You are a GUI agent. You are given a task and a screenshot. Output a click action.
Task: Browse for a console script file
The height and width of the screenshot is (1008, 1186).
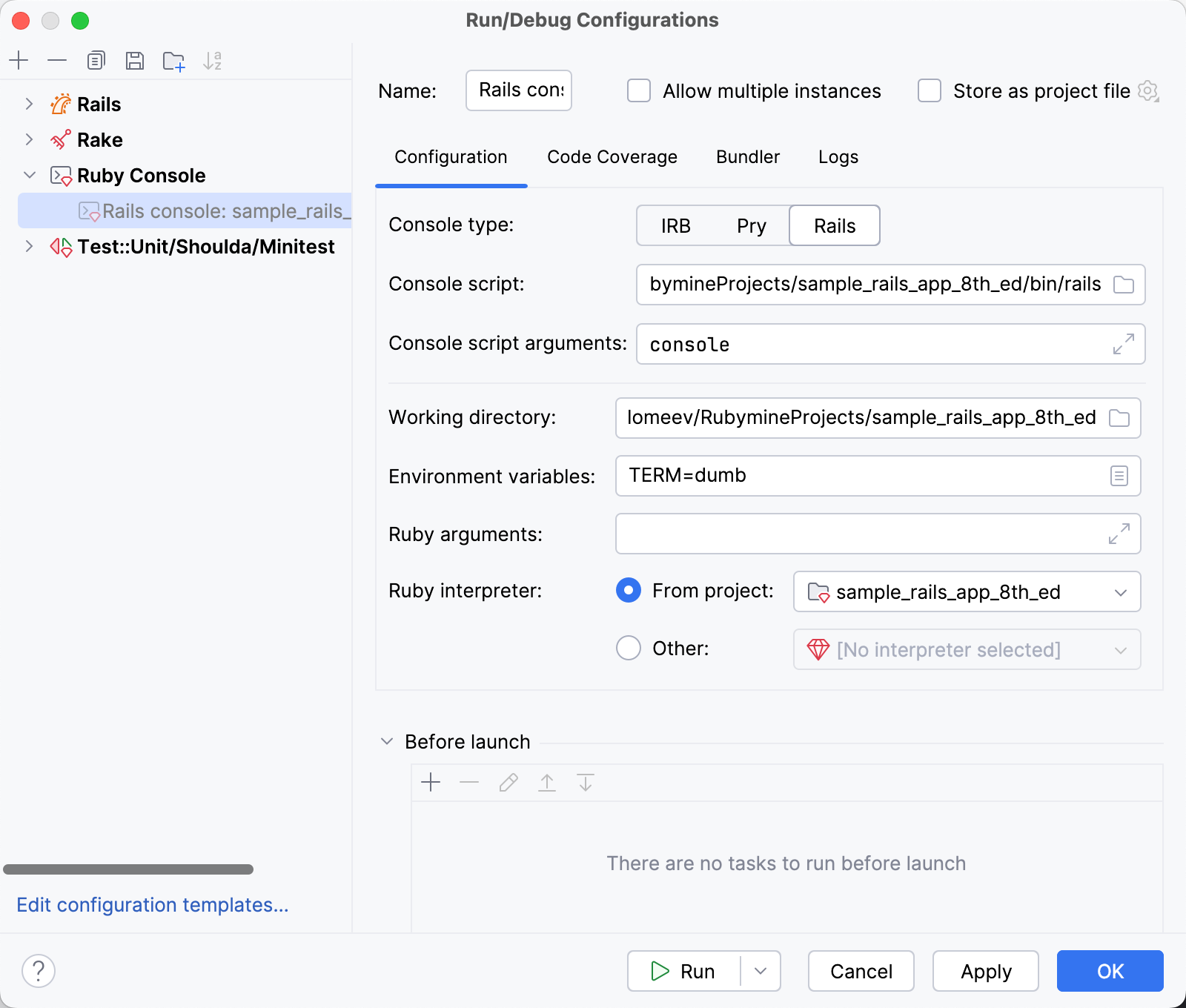click(1124, 284)
